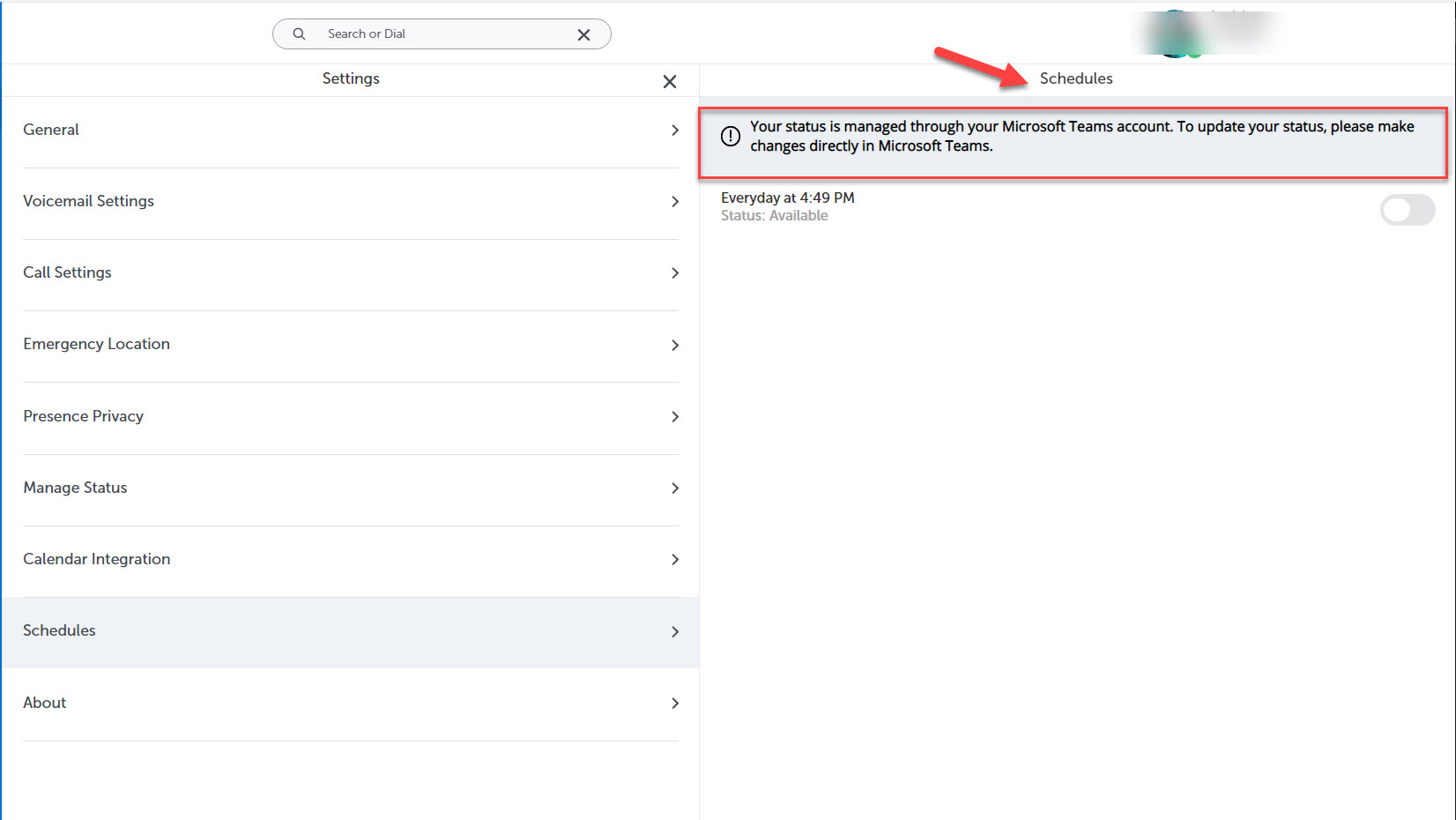Click the Settings panel header title
The height and width of the screenshot is (820, 1456).
(351, 78)
